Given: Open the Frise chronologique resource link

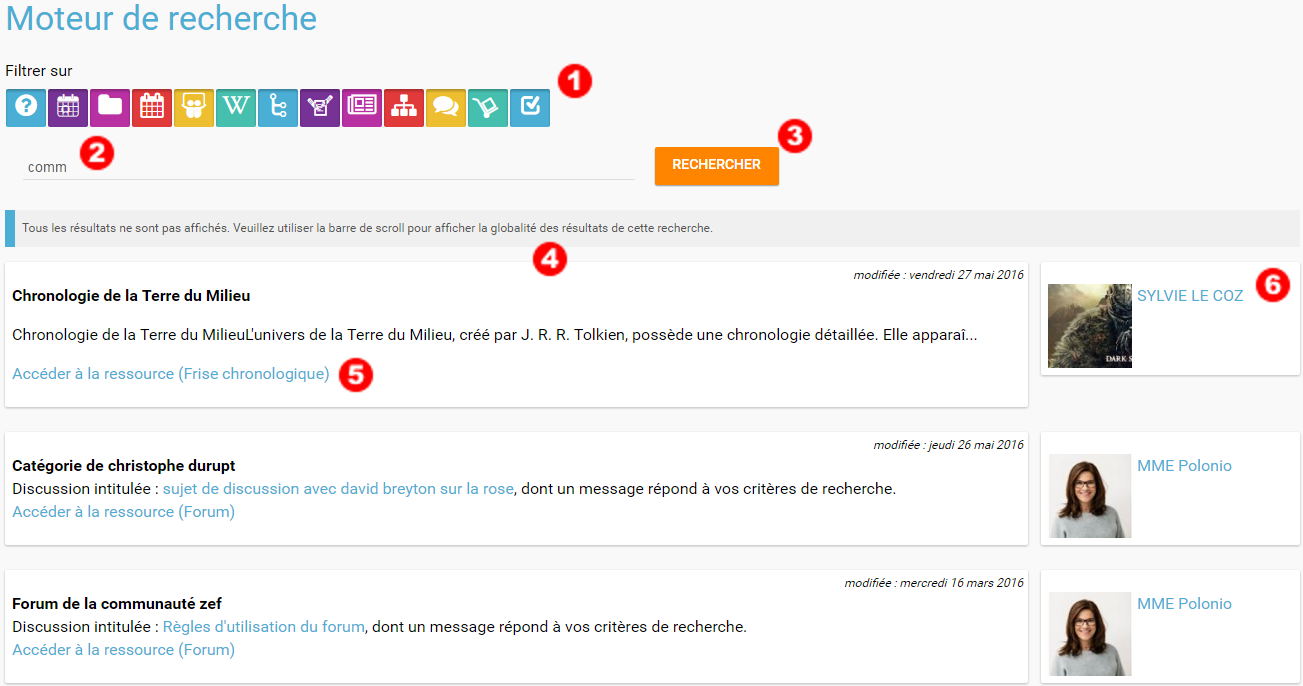Looking at the screenshot, I should coord(171,374).
